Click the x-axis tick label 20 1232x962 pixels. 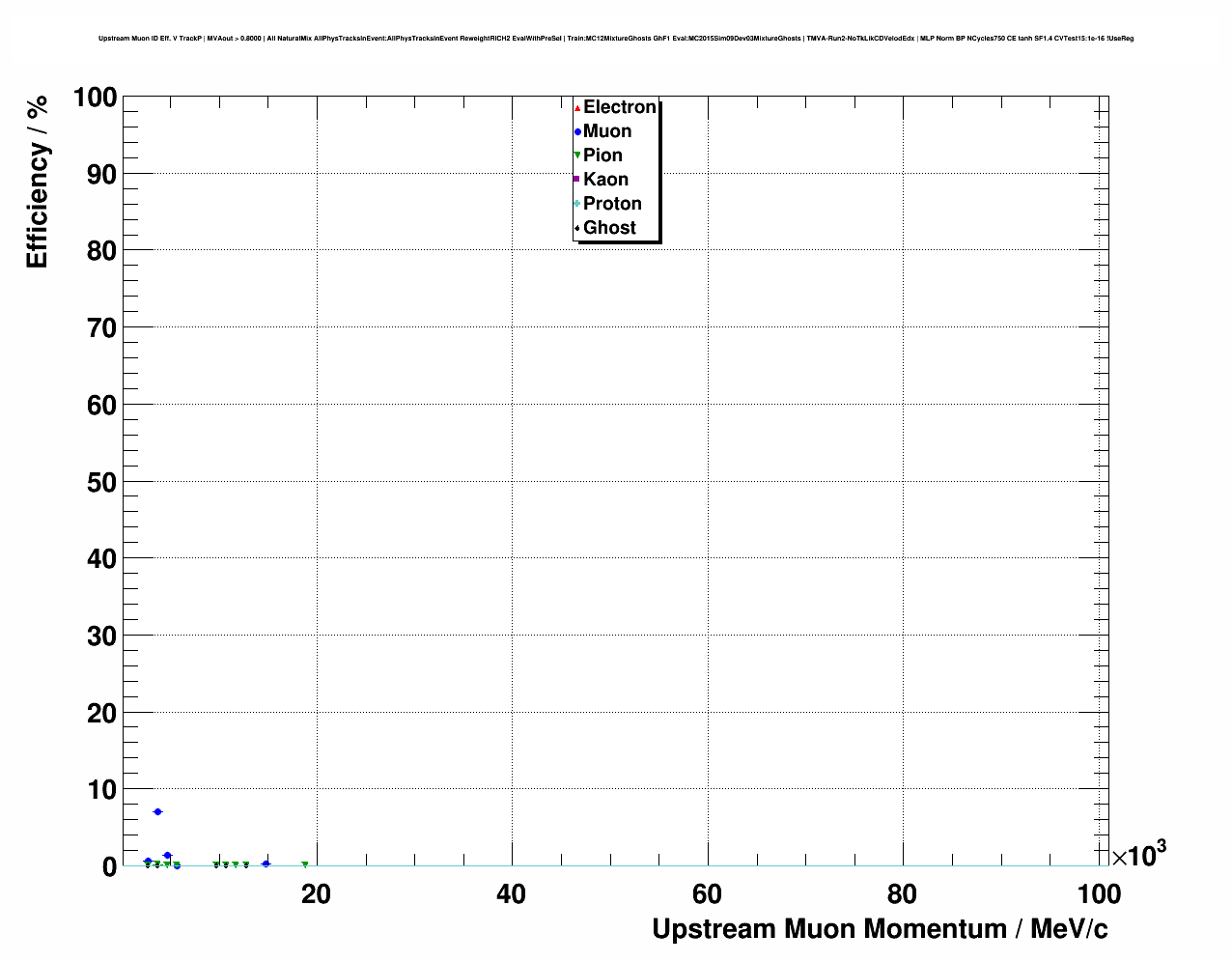pos(316,894)
